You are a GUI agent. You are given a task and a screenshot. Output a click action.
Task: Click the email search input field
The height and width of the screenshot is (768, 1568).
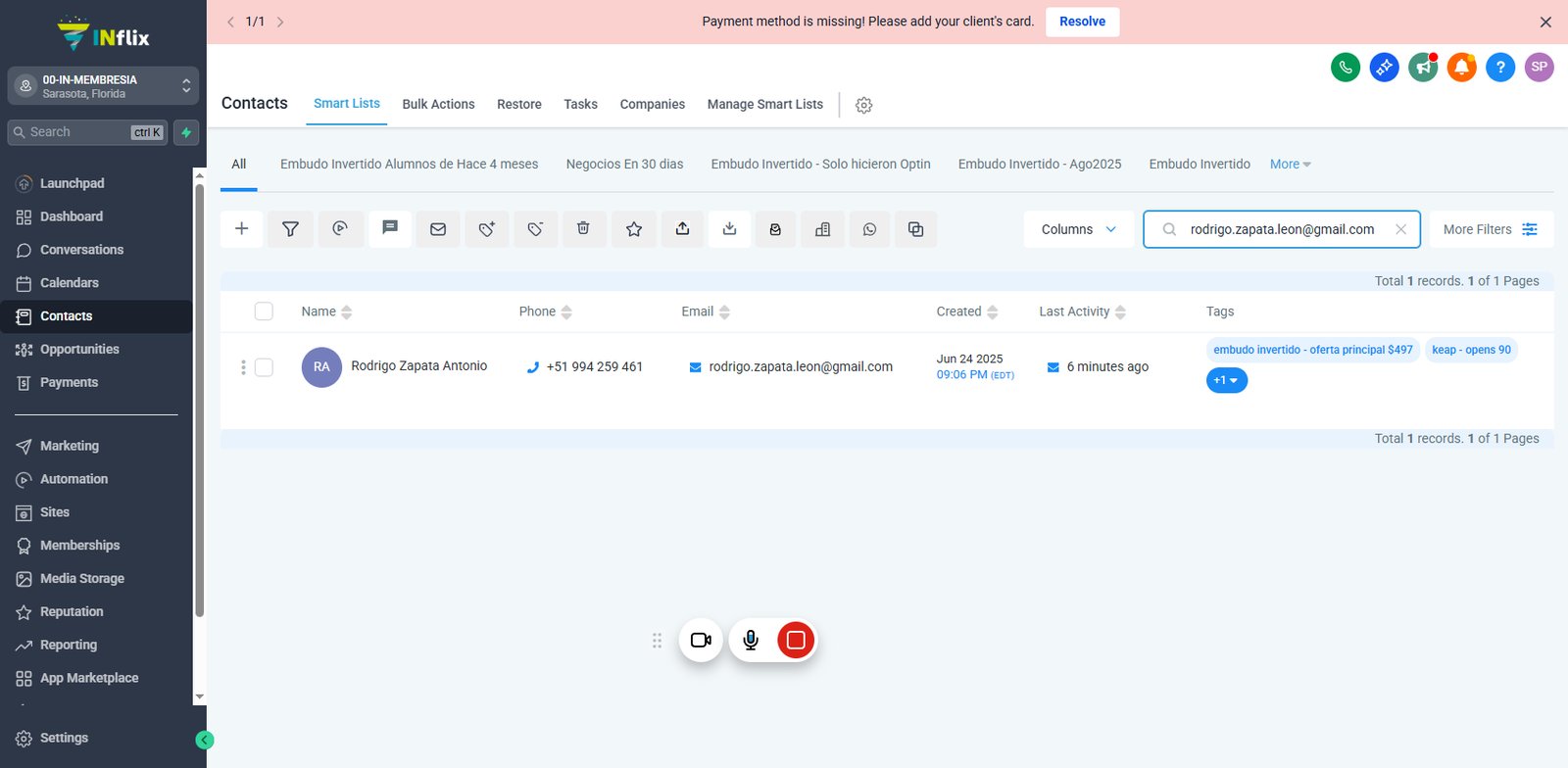pos(1282,229)
